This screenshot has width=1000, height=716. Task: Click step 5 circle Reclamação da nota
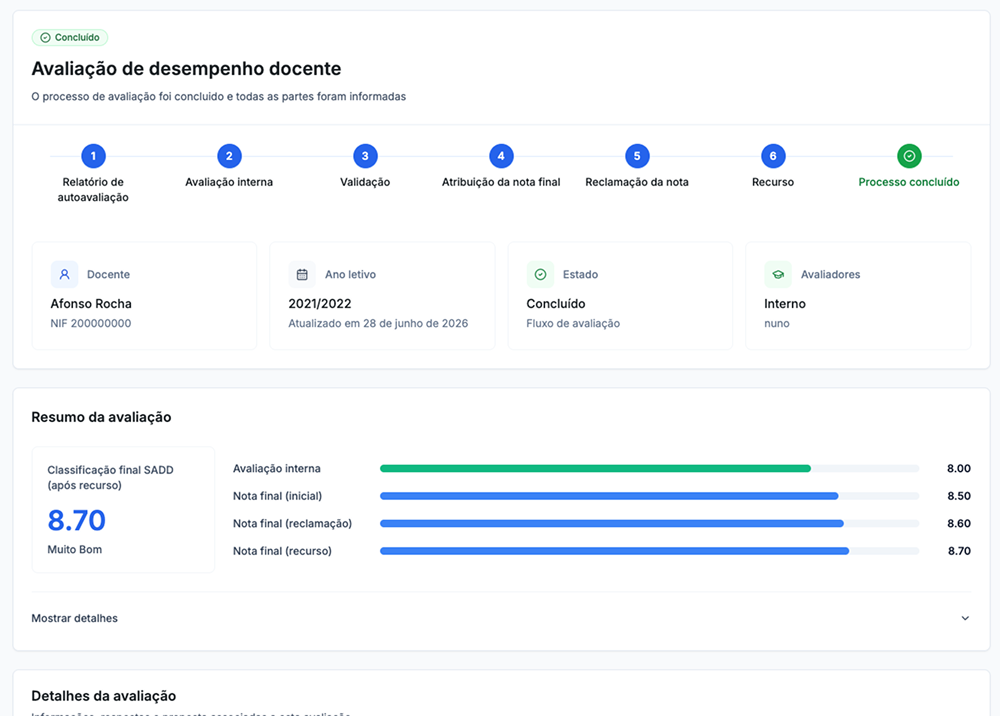point(637,156)
